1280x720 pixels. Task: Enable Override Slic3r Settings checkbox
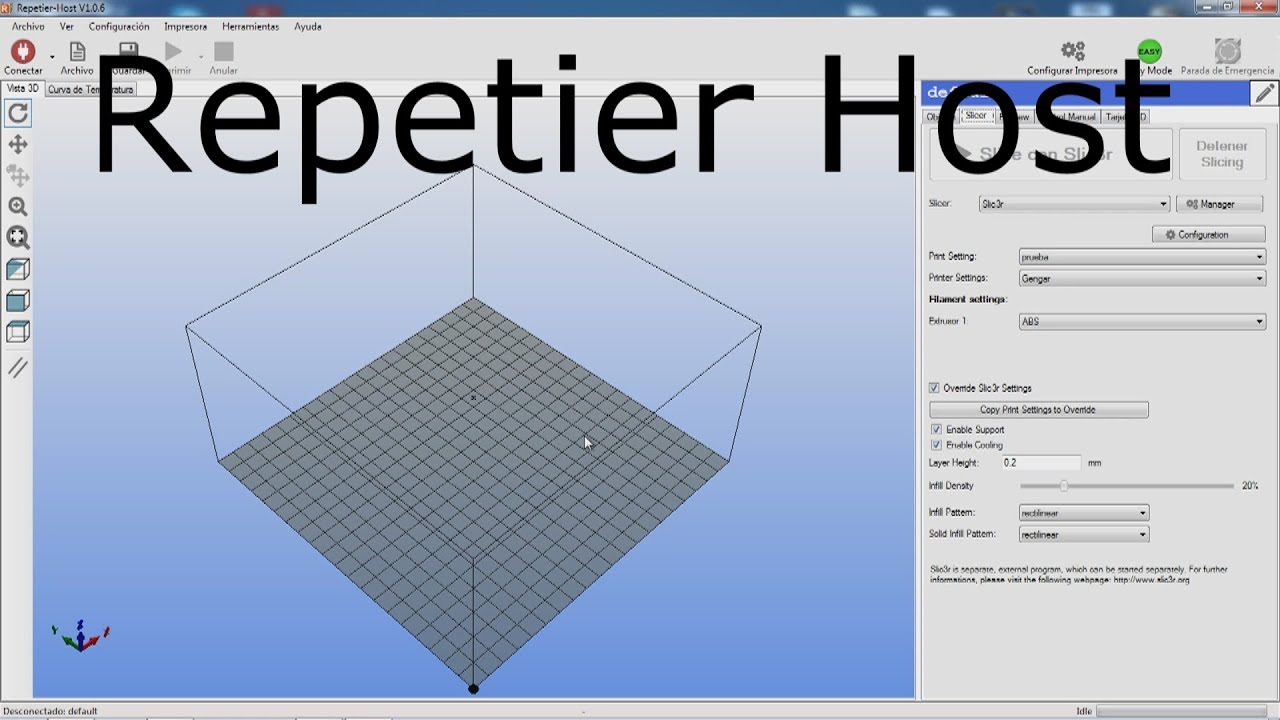pyautogui.click(x=934, y=388)
